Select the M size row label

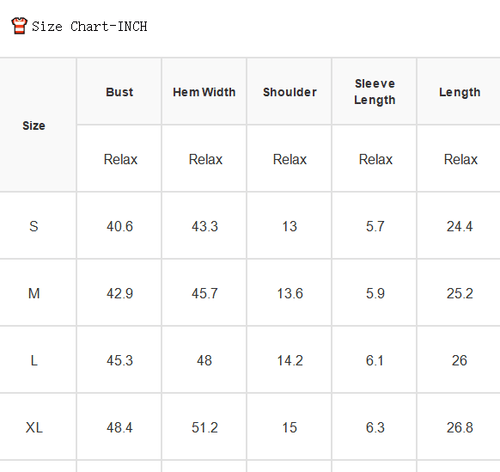(x=34, y=293)
